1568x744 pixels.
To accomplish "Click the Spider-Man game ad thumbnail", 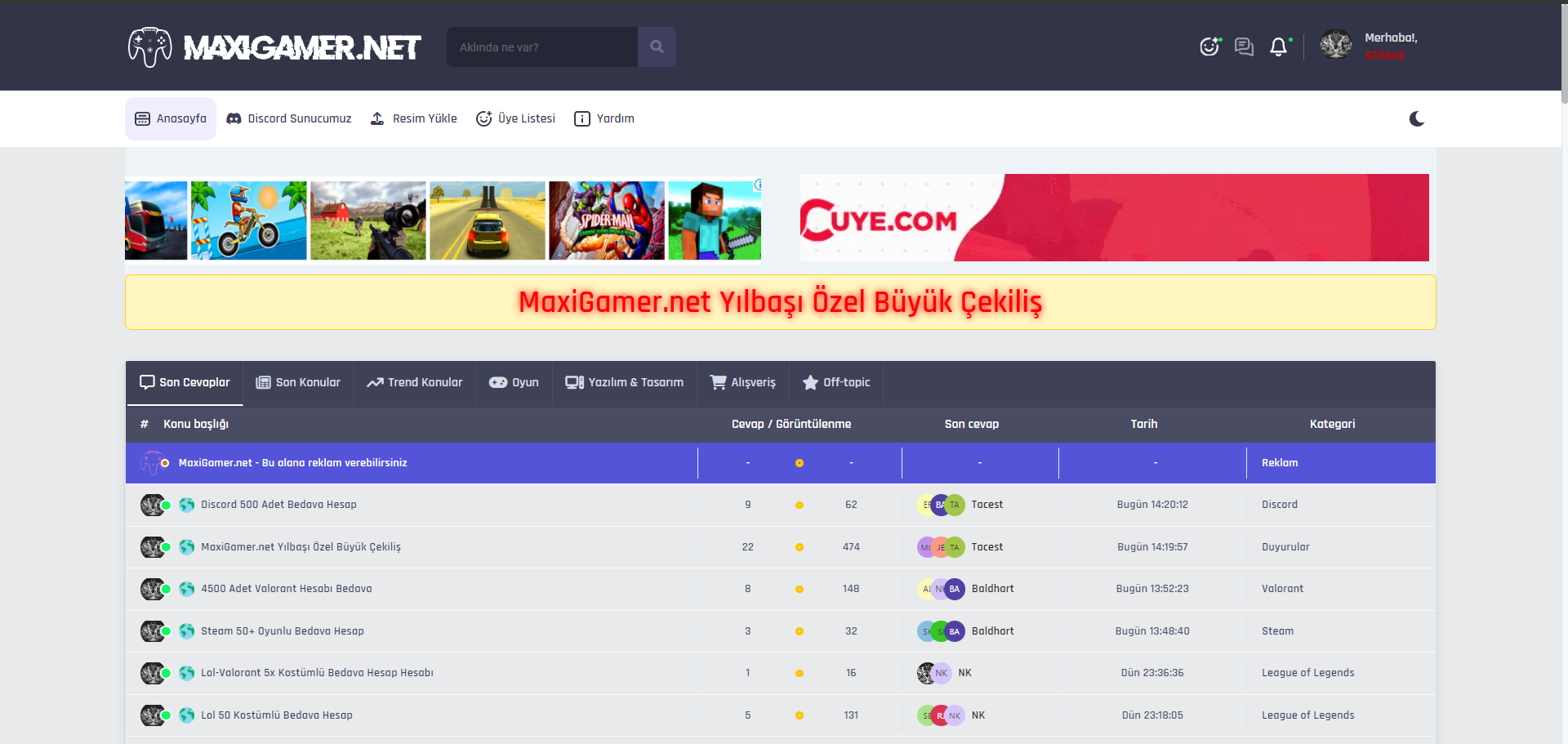I will 607,221.
